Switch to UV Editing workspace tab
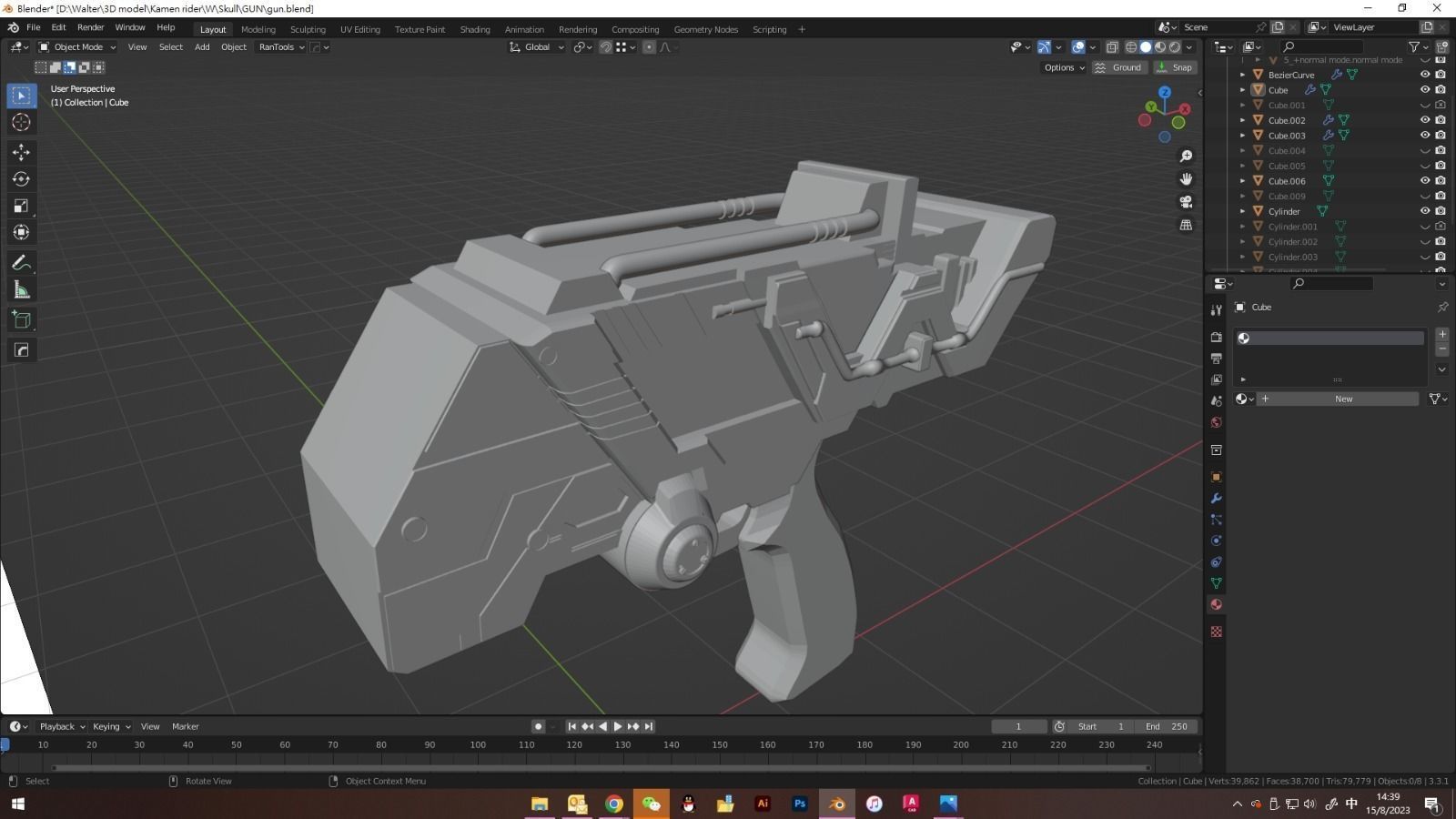Screen dimensions: 1456x819 pyautogui.click(x=360, y=29)
